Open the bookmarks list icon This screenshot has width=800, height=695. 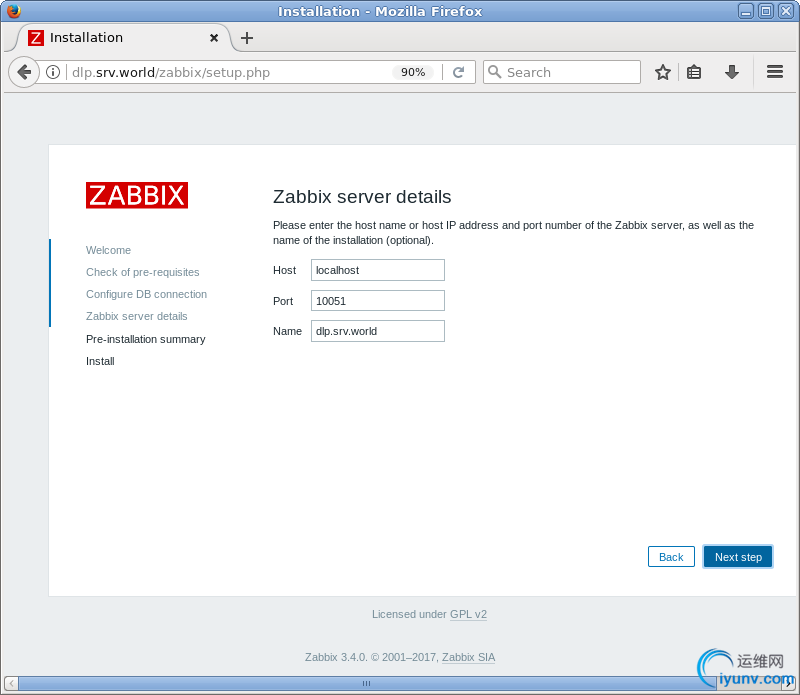693,72
